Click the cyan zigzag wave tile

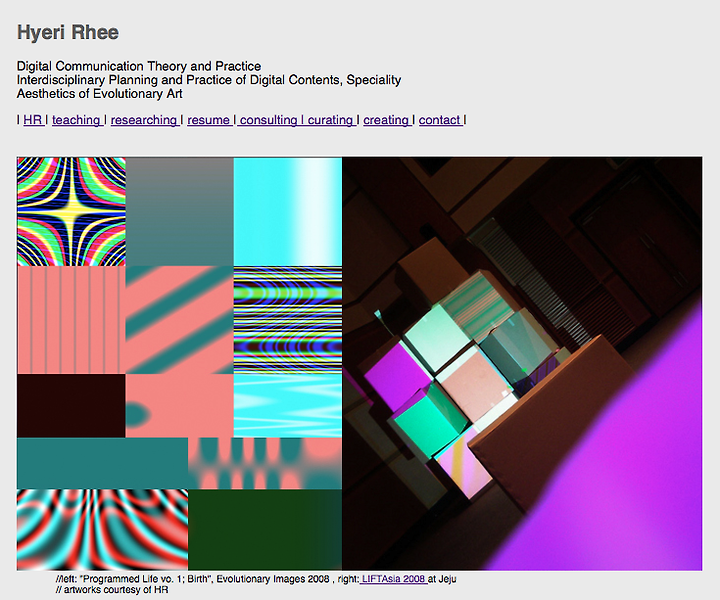[x=288, y=406]
